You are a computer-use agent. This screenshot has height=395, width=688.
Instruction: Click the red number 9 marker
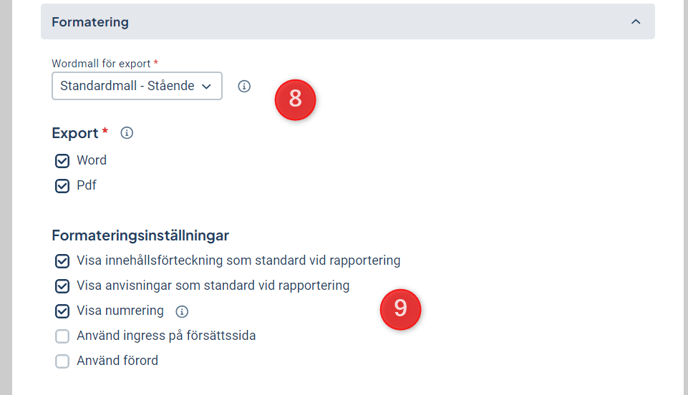tap(401, 309)
